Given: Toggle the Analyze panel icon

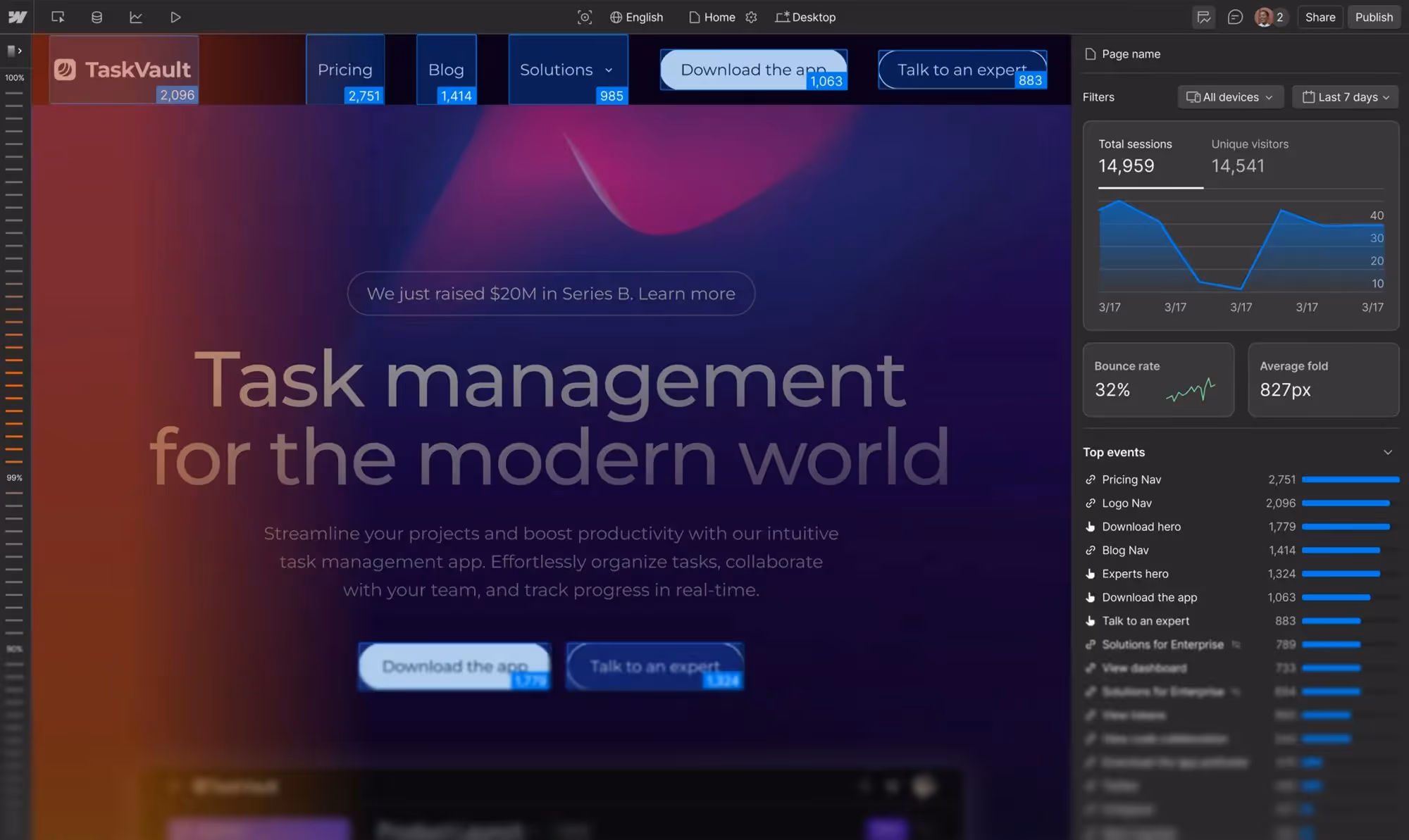Looking at the screenshot, I should 1203,17.
